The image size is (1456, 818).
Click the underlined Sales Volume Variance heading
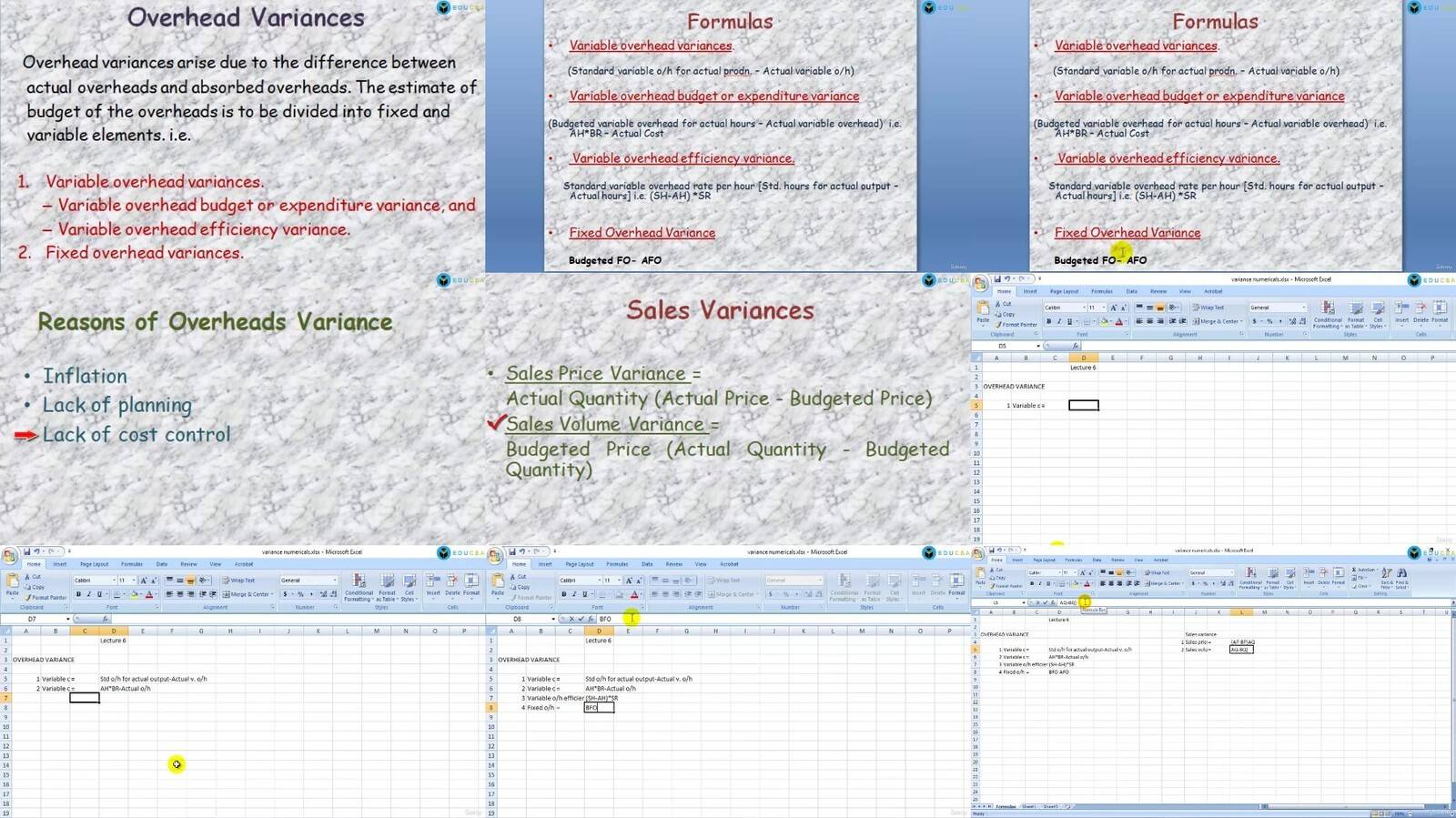coord(605,424)
